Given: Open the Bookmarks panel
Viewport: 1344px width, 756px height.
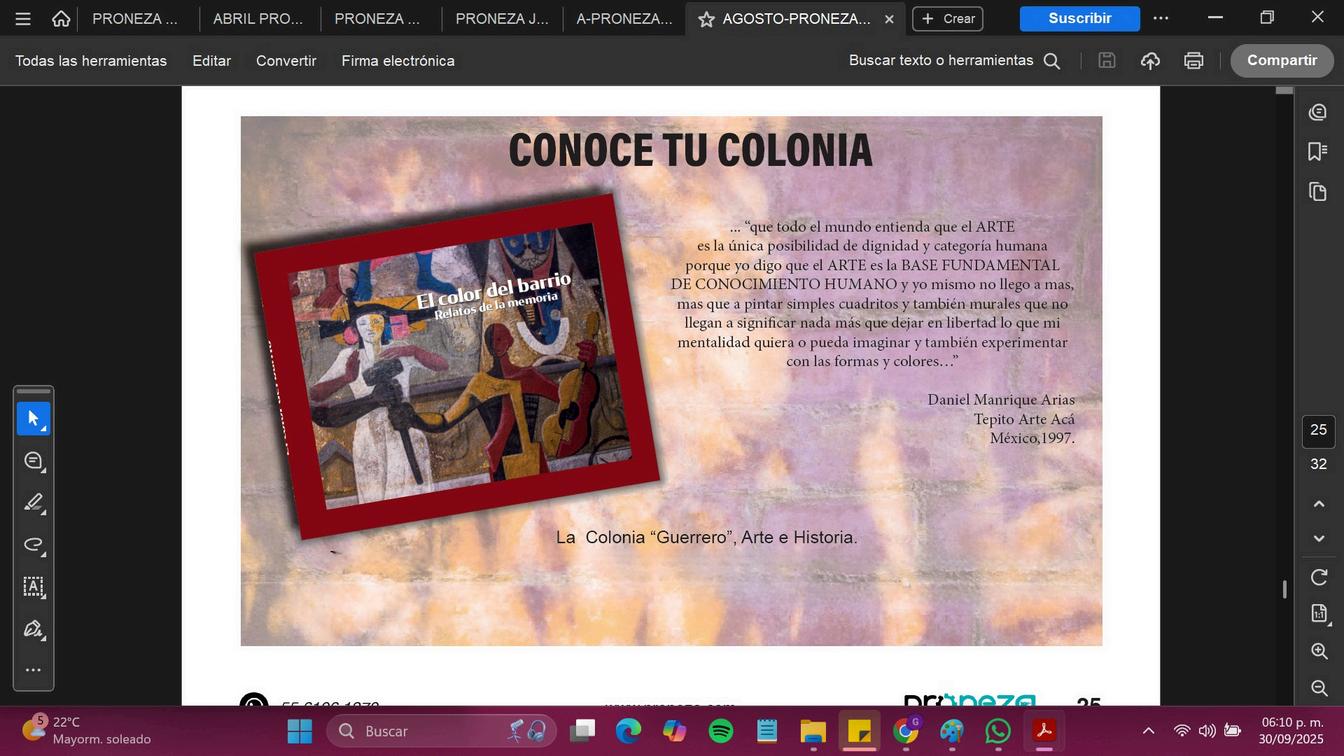Looking at the screenshot, I should pos(1318,151).
